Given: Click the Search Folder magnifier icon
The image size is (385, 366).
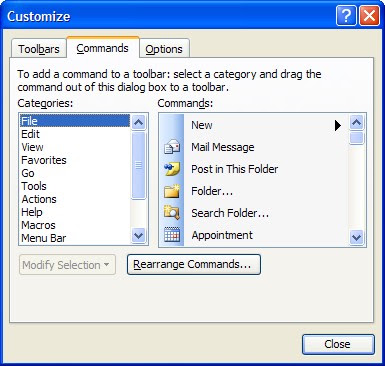Looking at the screenshot, I should click(x=172, y=213).
